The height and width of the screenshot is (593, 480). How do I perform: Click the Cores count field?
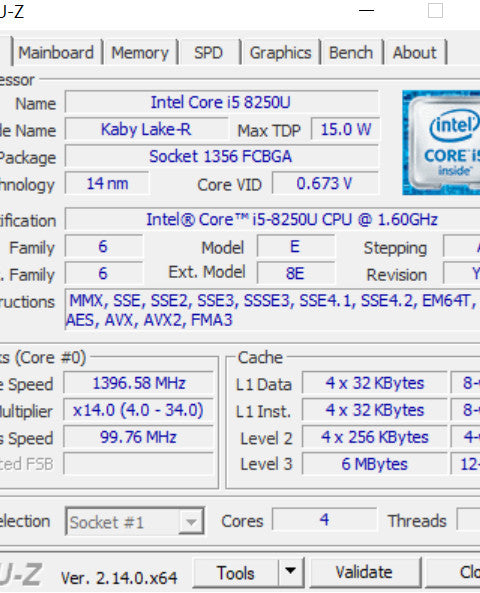tap(324, 520)
